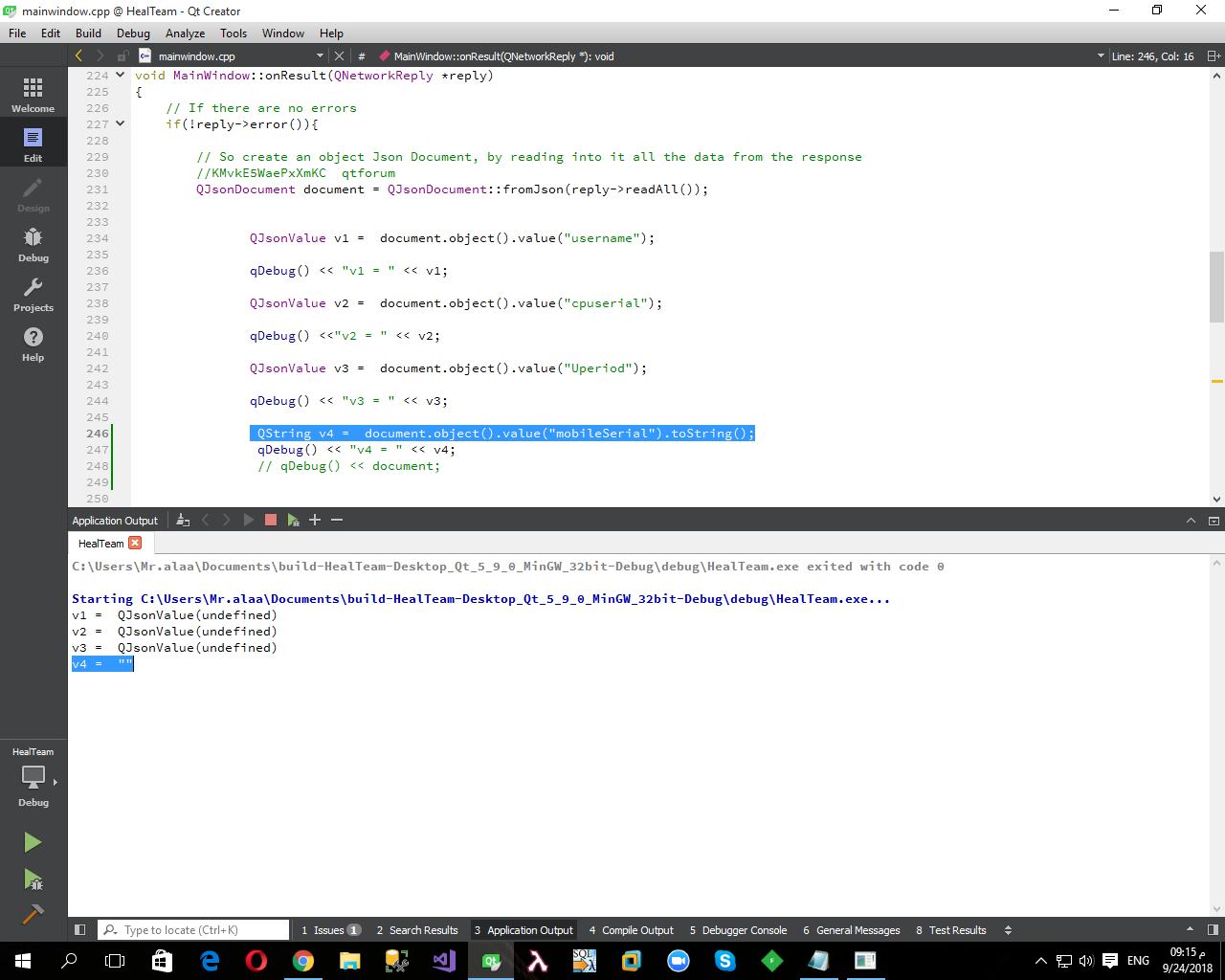Select the HealTeam output tab
The height and width of the screenshot is (980, 1225).
pyautogui.click(x=100, y=542)
